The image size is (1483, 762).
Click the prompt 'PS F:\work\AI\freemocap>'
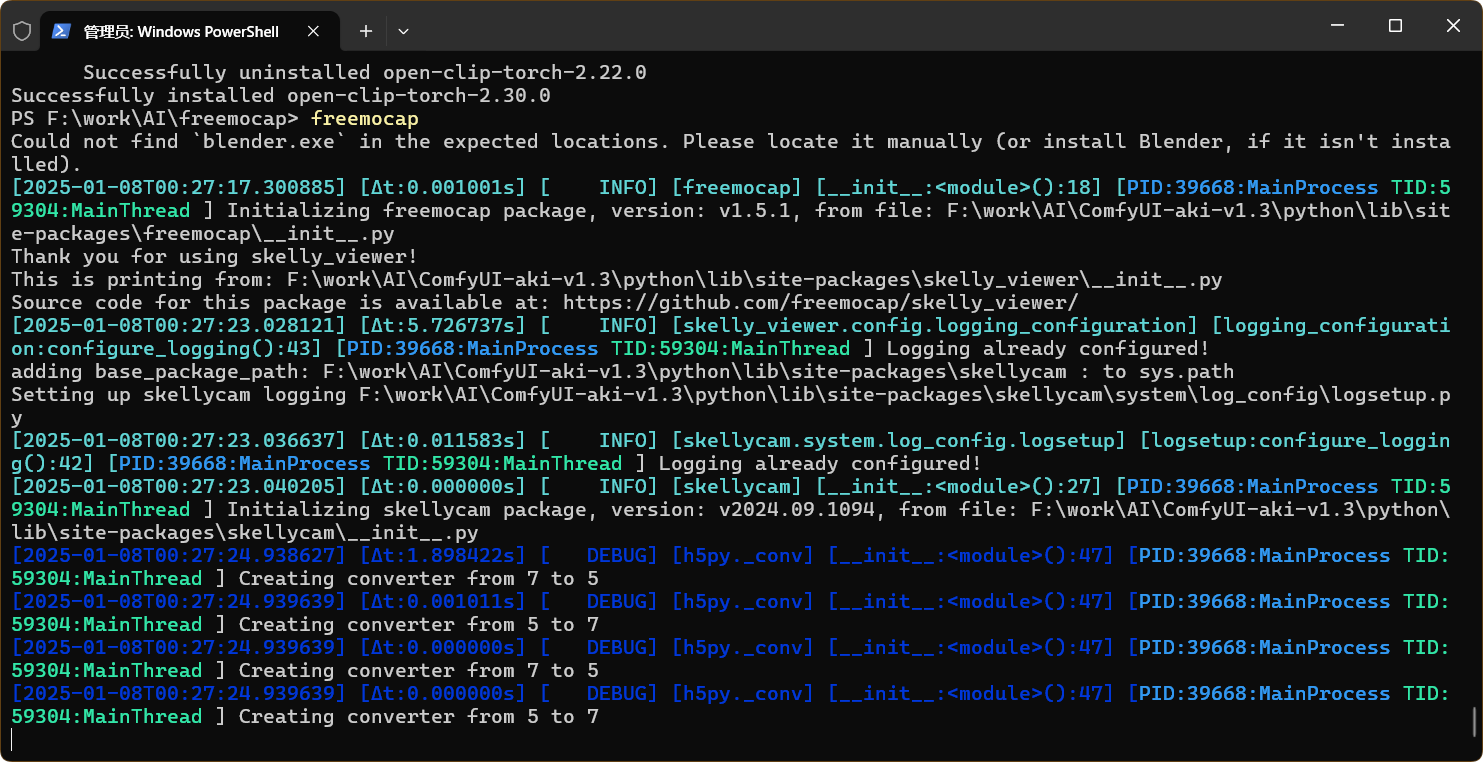tap(155, 119)
